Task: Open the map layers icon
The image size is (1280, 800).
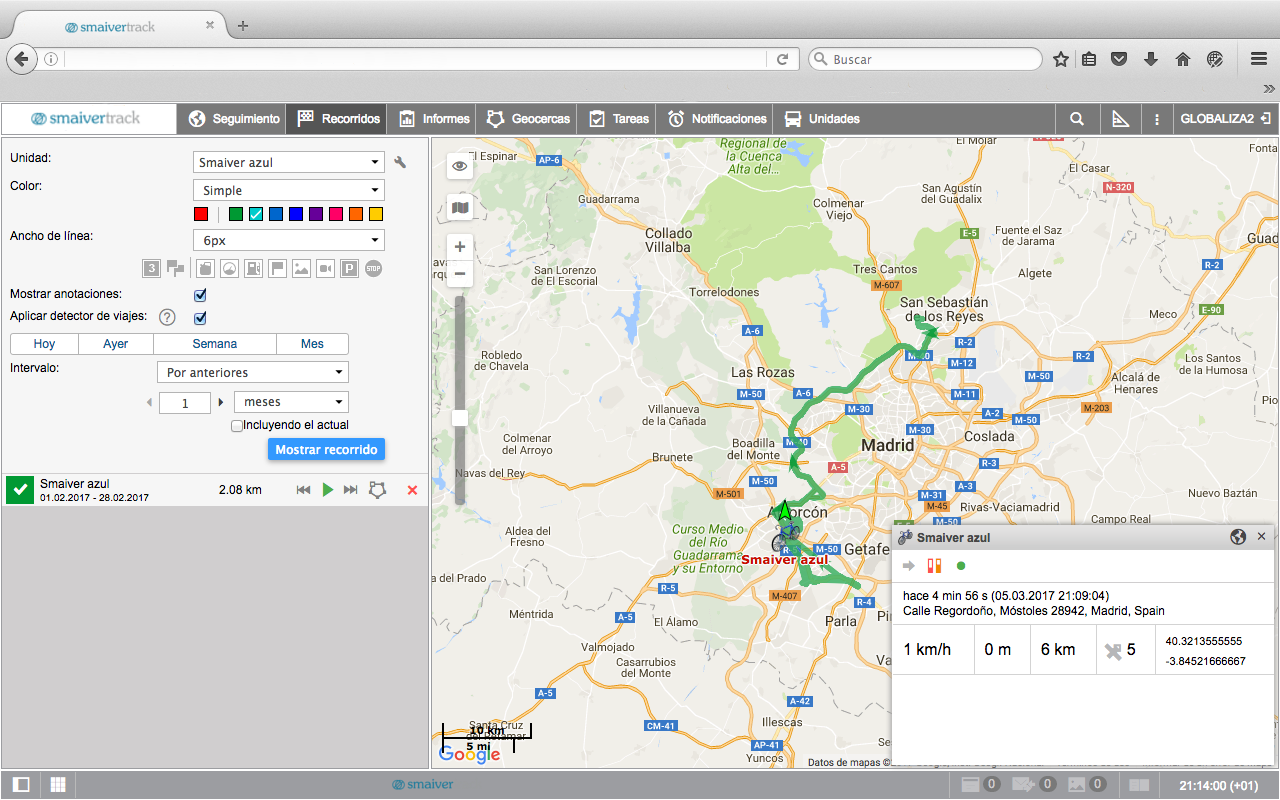Action: (460, 208)
